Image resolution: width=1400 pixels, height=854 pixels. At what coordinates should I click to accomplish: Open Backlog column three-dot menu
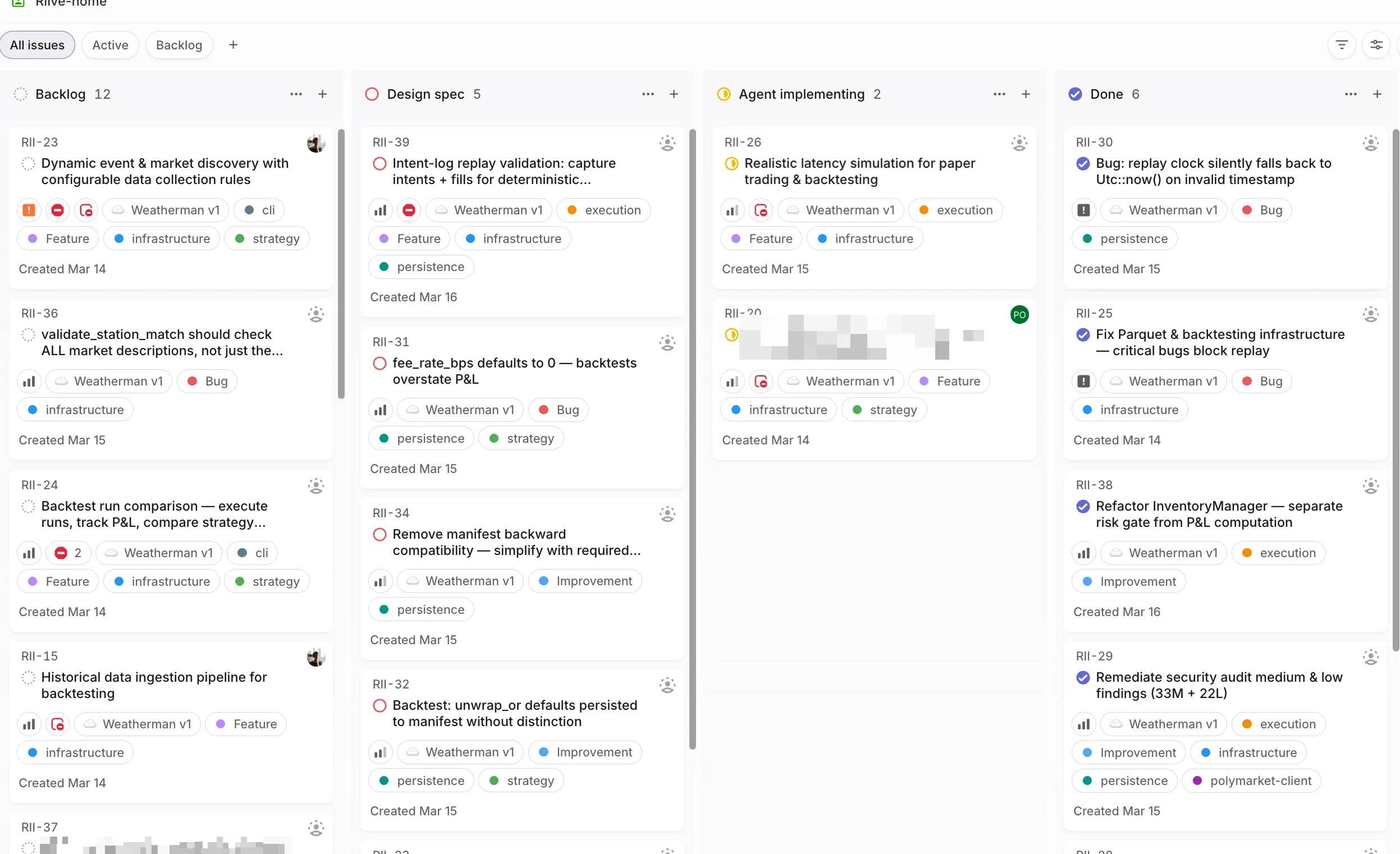coord(296,94)
